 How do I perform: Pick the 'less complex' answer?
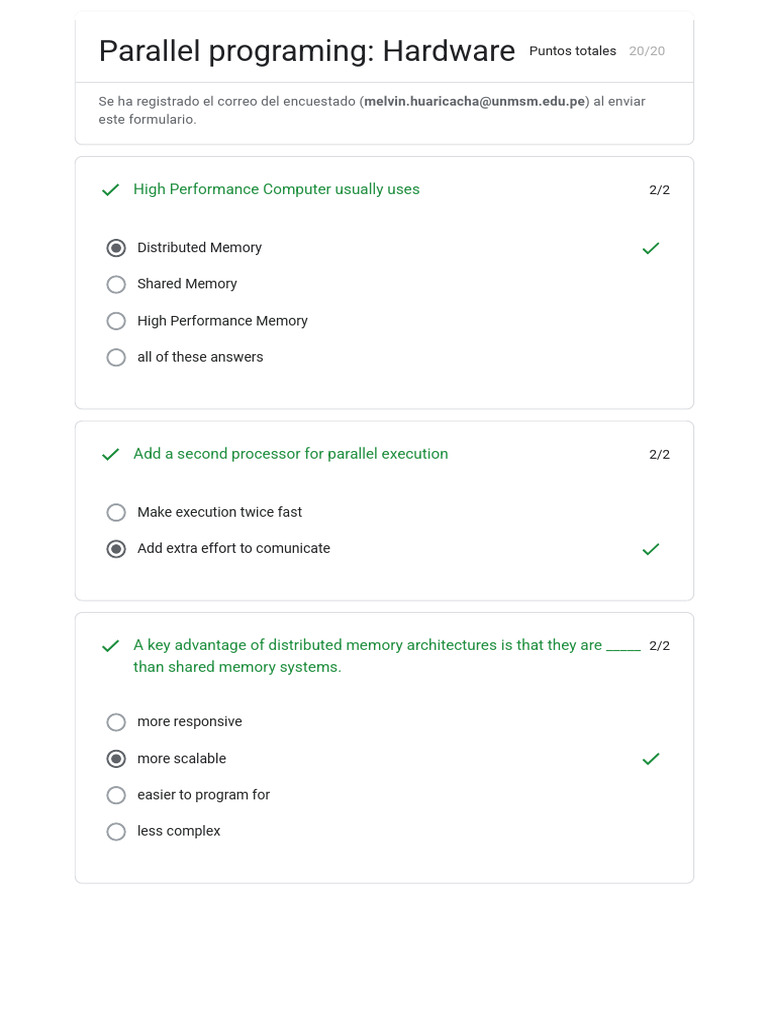pyautogui.click(x=116, y=831)
